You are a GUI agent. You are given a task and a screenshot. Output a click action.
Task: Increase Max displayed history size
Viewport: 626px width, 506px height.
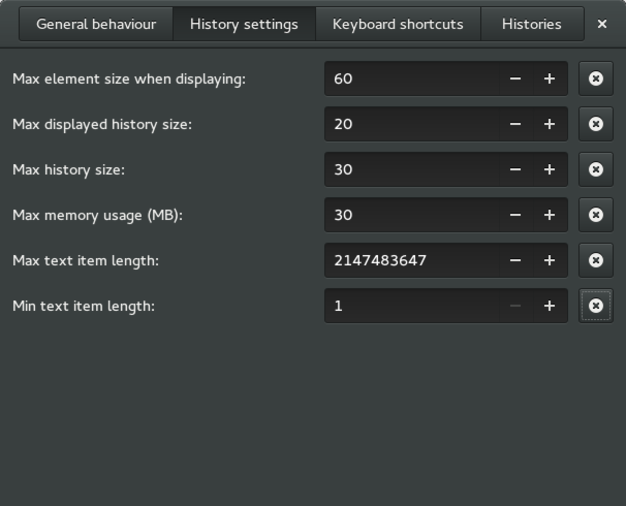pyautogui.click(x=550, y=124)
